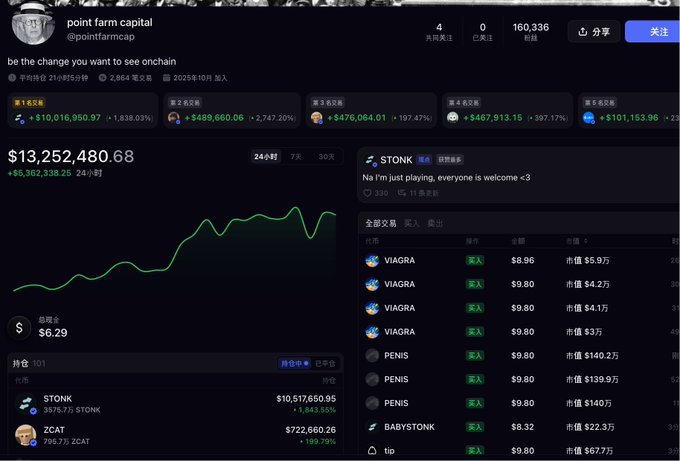The height and width of the screenshot is (461, 680).
Task: Click the portfolio value $13,252,480.68
Action: pos(71,157)
